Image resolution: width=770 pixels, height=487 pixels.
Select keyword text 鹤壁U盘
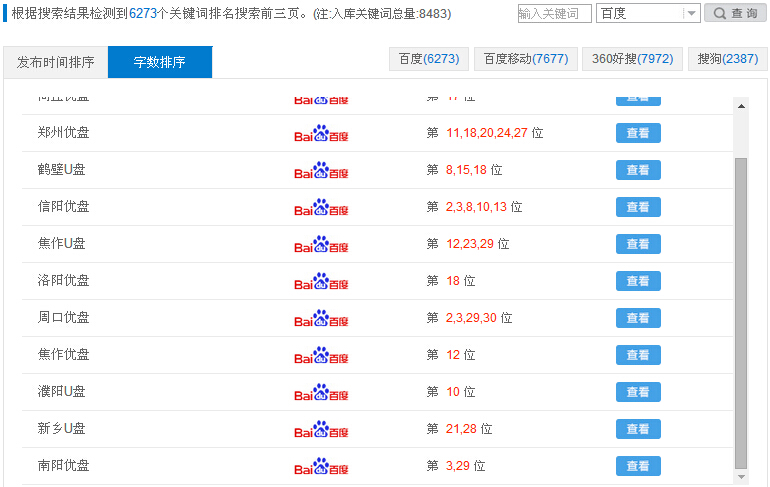(61, 169)
